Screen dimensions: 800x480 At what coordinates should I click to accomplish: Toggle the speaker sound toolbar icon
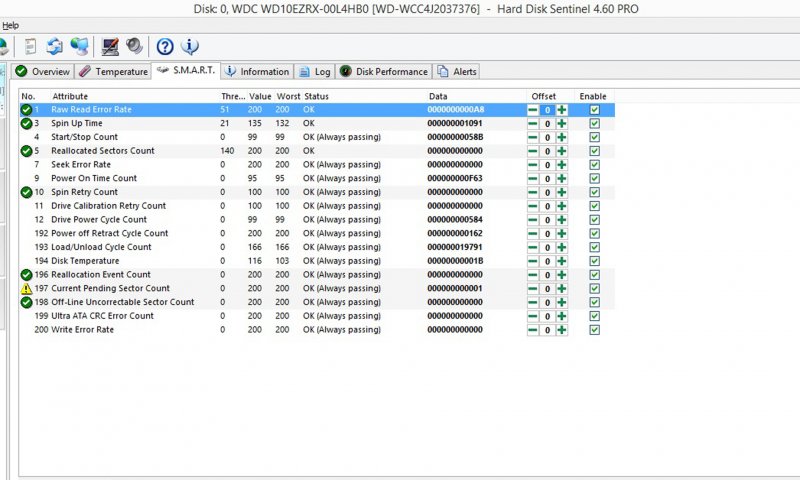(x=135, y=46)
